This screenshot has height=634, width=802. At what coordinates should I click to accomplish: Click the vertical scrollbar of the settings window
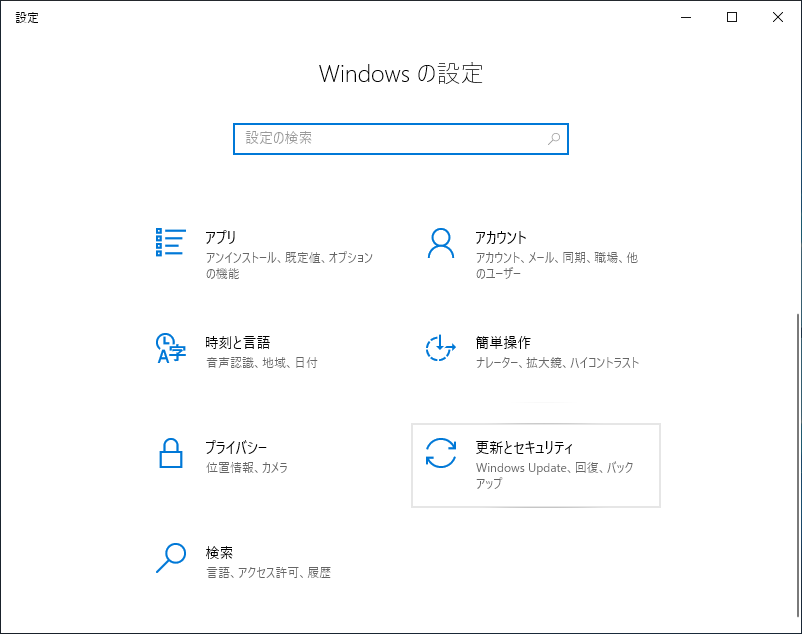click(x=797, y=465)
